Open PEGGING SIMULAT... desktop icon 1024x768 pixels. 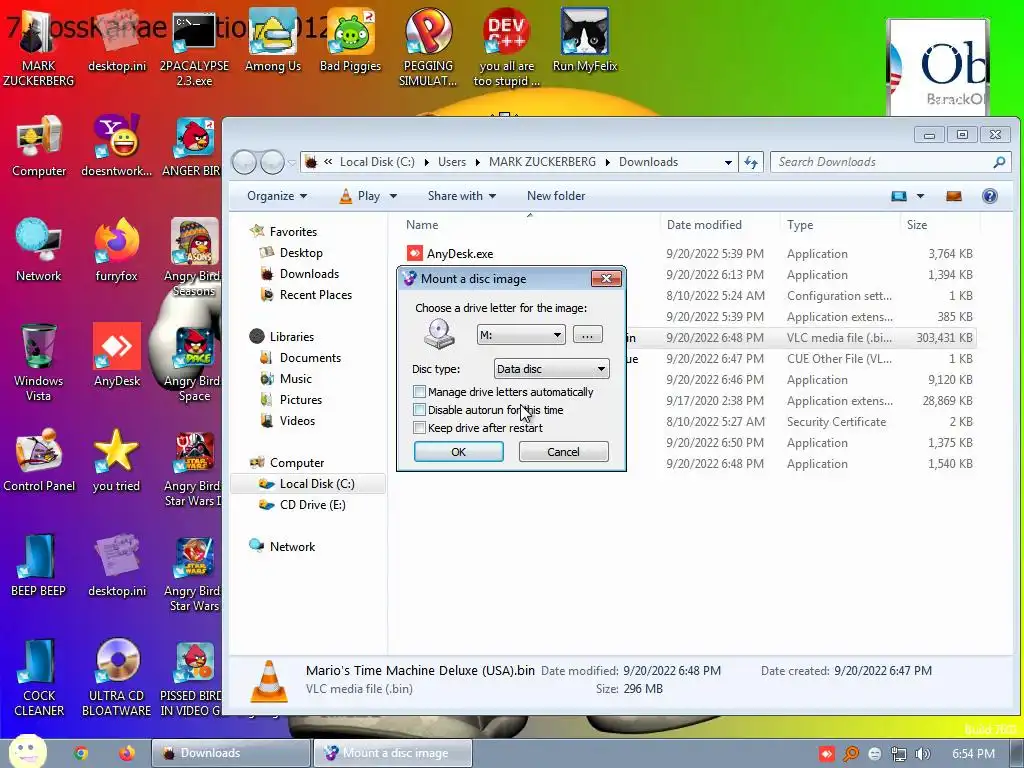[x=428, y=47]
